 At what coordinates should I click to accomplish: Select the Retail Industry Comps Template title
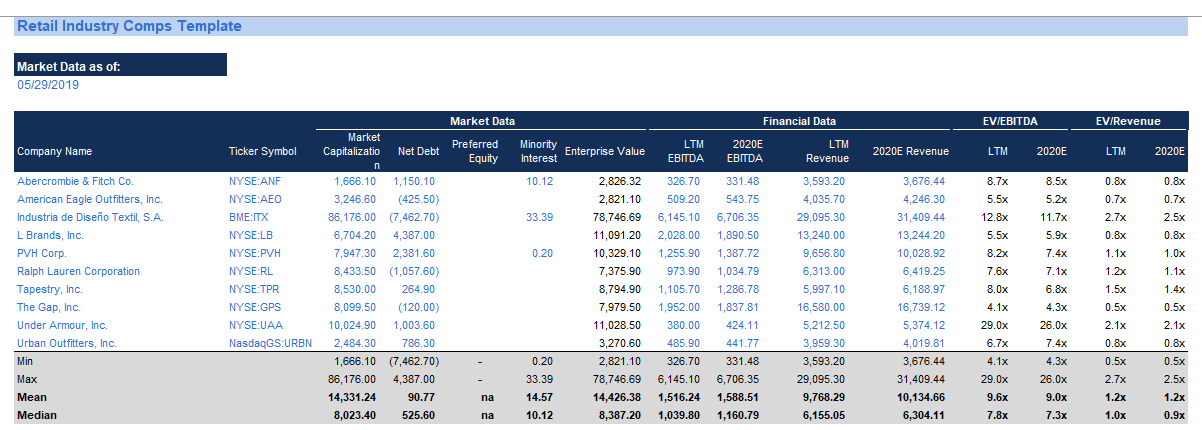(x=129, y=26)
